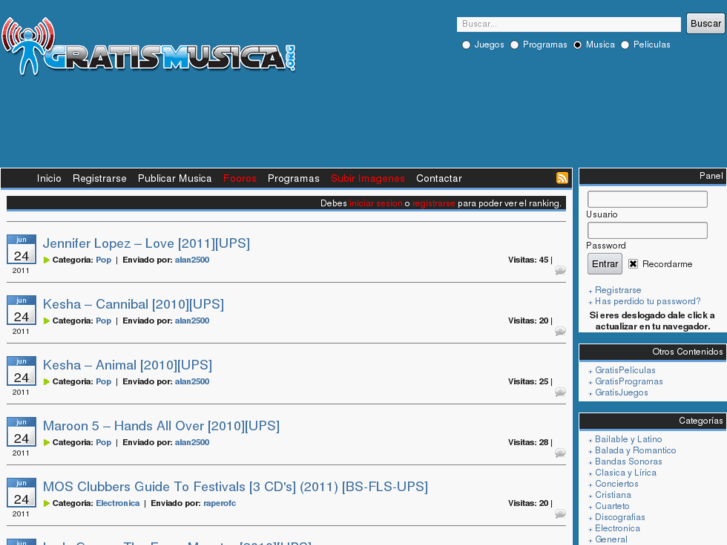Open the RSS feed icon
The width and height of the screenshot is (727, 545).
point(562,178)
